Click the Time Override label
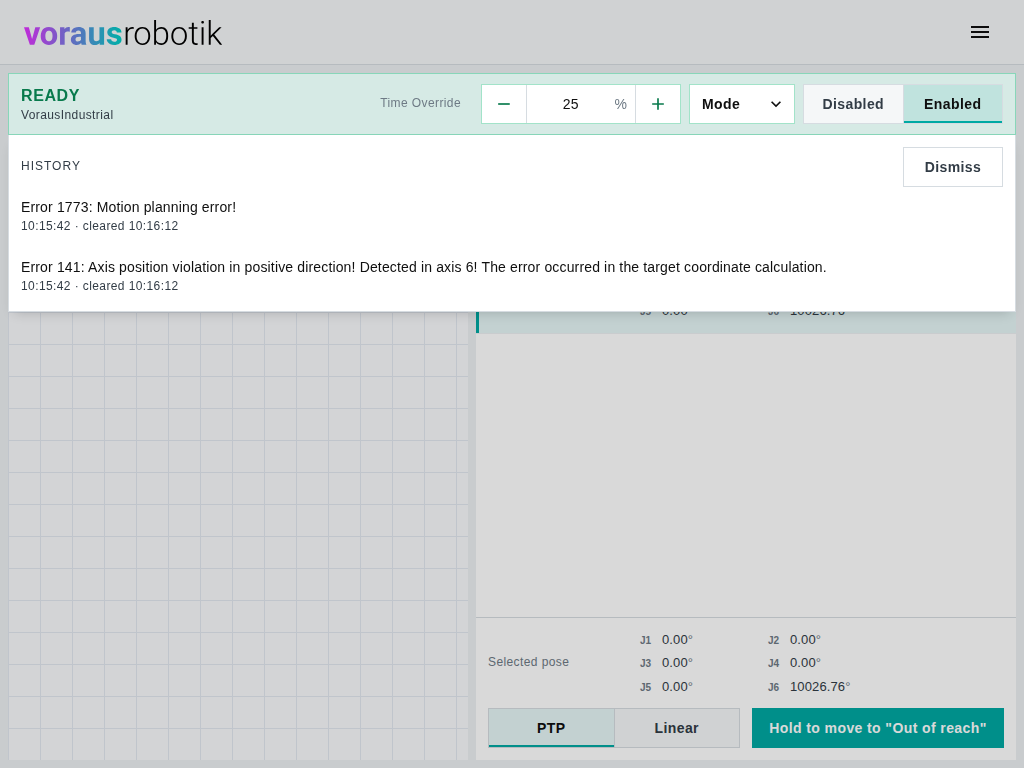Screen dimensions: 1024x768 (421, 103)
